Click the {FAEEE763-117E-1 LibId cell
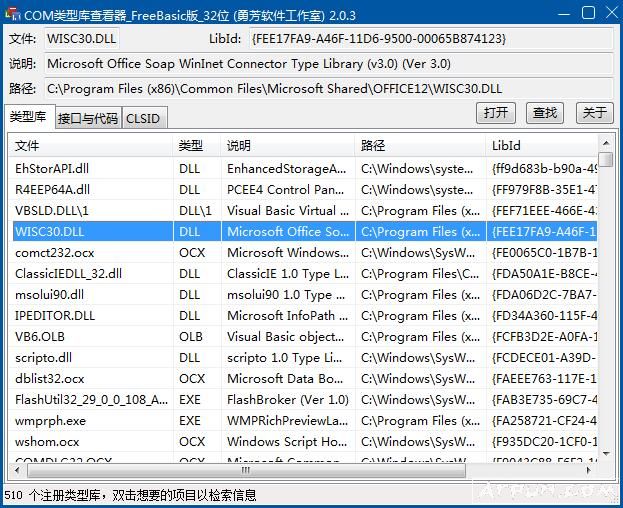This screenshot has width=623, height=508. point(543,379)
